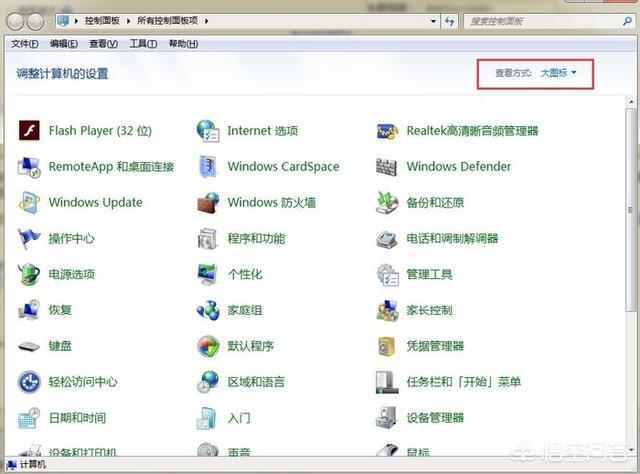Click 鼠标 mouse icon
This screenshot has height=474, width=640.
[387, 450]
